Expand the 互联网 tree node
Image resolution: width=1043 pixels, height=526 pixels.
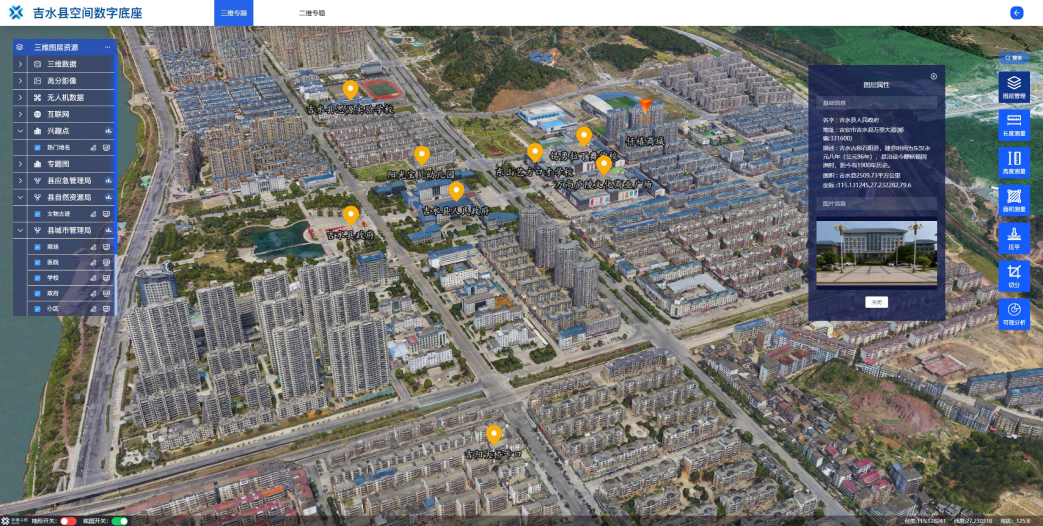(21, 114)
